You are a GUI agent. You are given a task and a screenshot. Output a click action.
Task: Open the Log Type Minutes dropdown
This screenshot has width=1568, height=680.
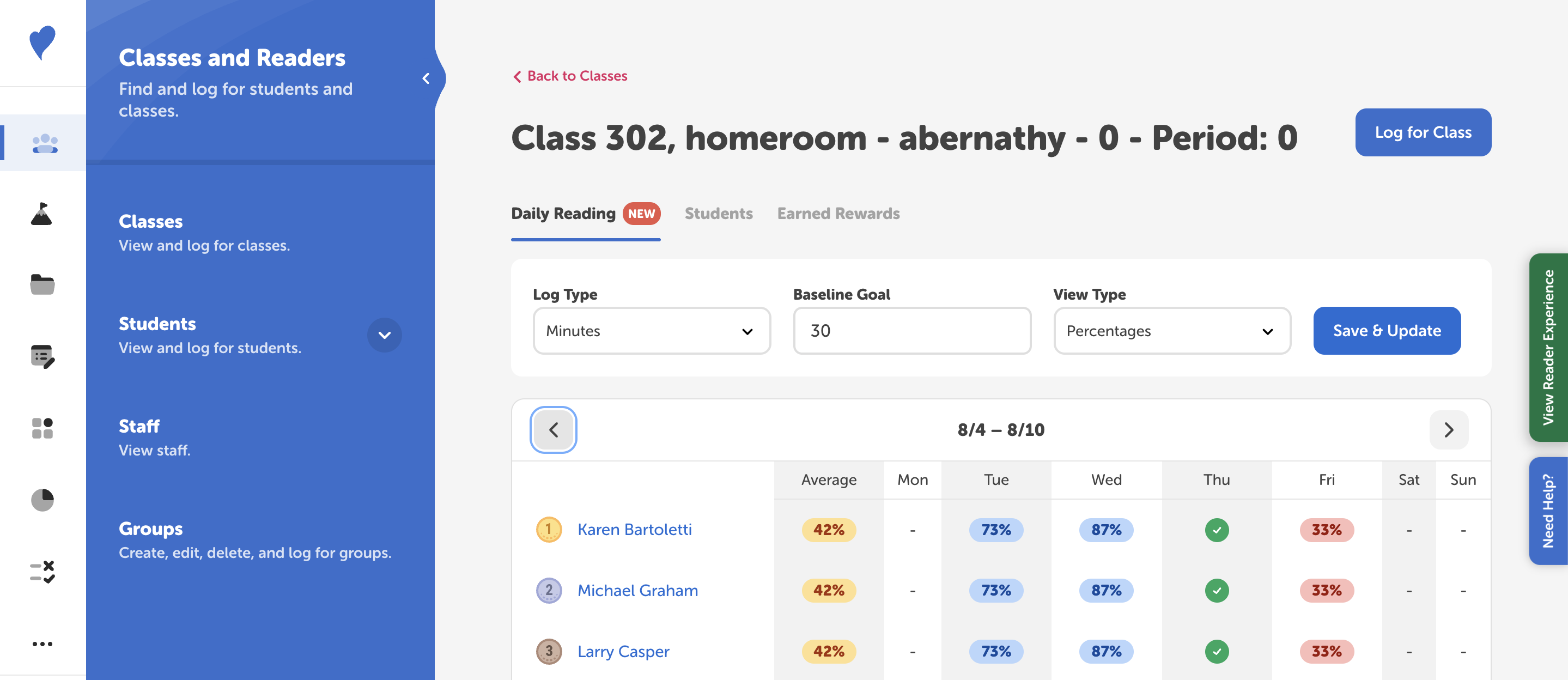(651, 331)
